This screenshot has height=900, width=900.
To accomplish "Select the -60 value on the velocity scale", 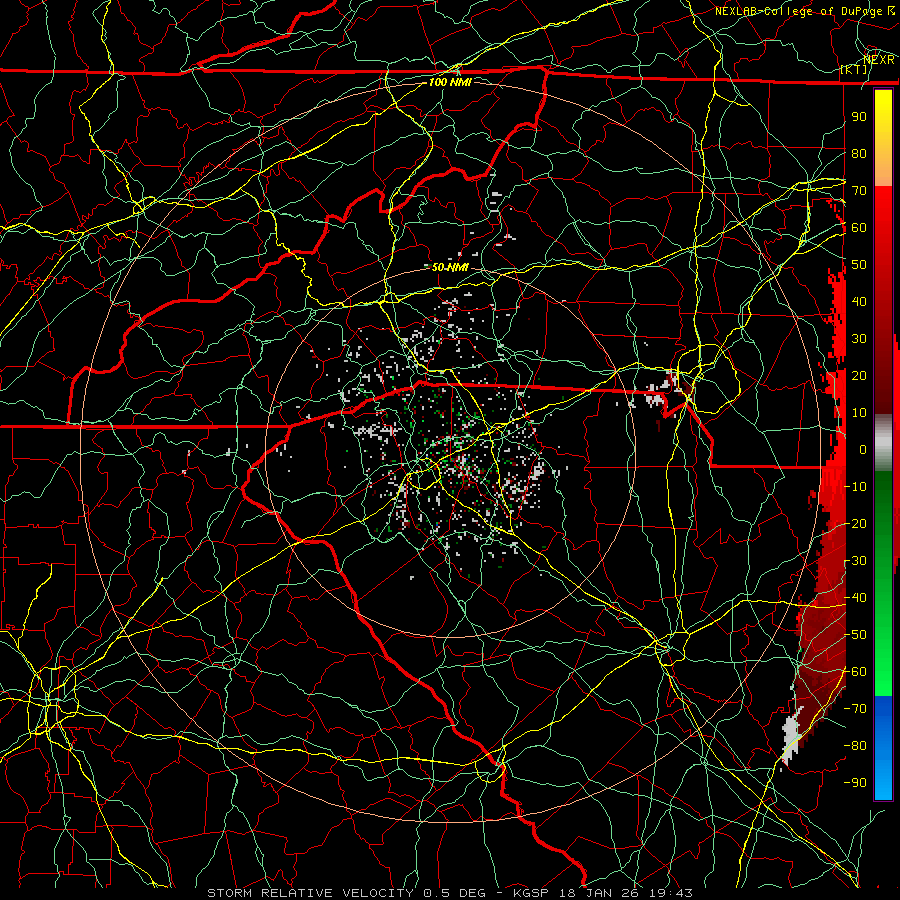I will tap(855, 672).
